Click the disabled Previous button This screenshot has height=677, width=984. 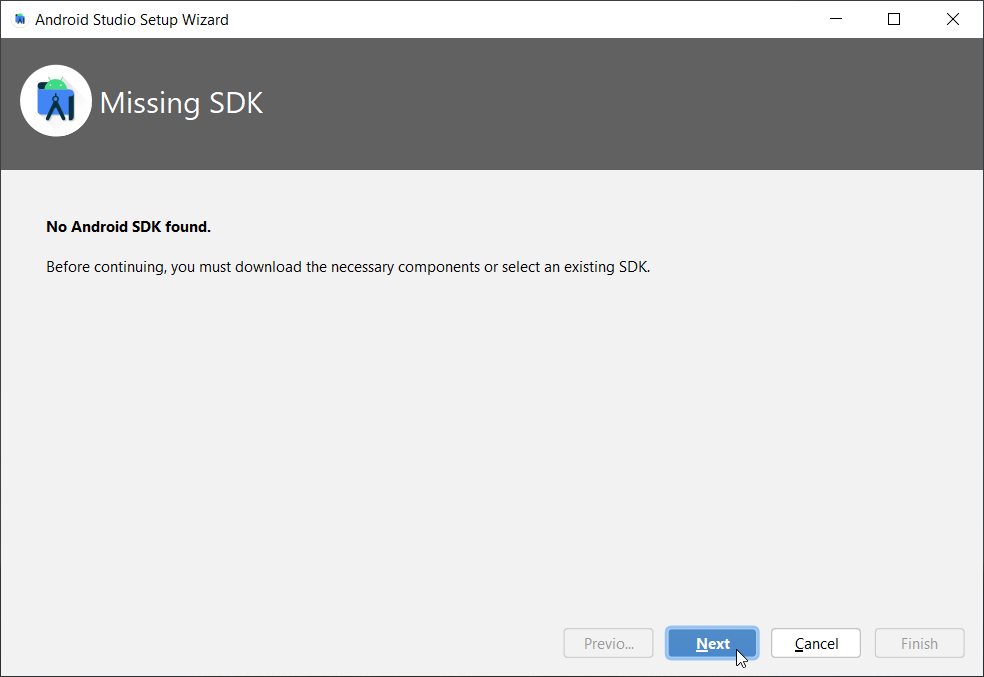(x=608, y=644)
